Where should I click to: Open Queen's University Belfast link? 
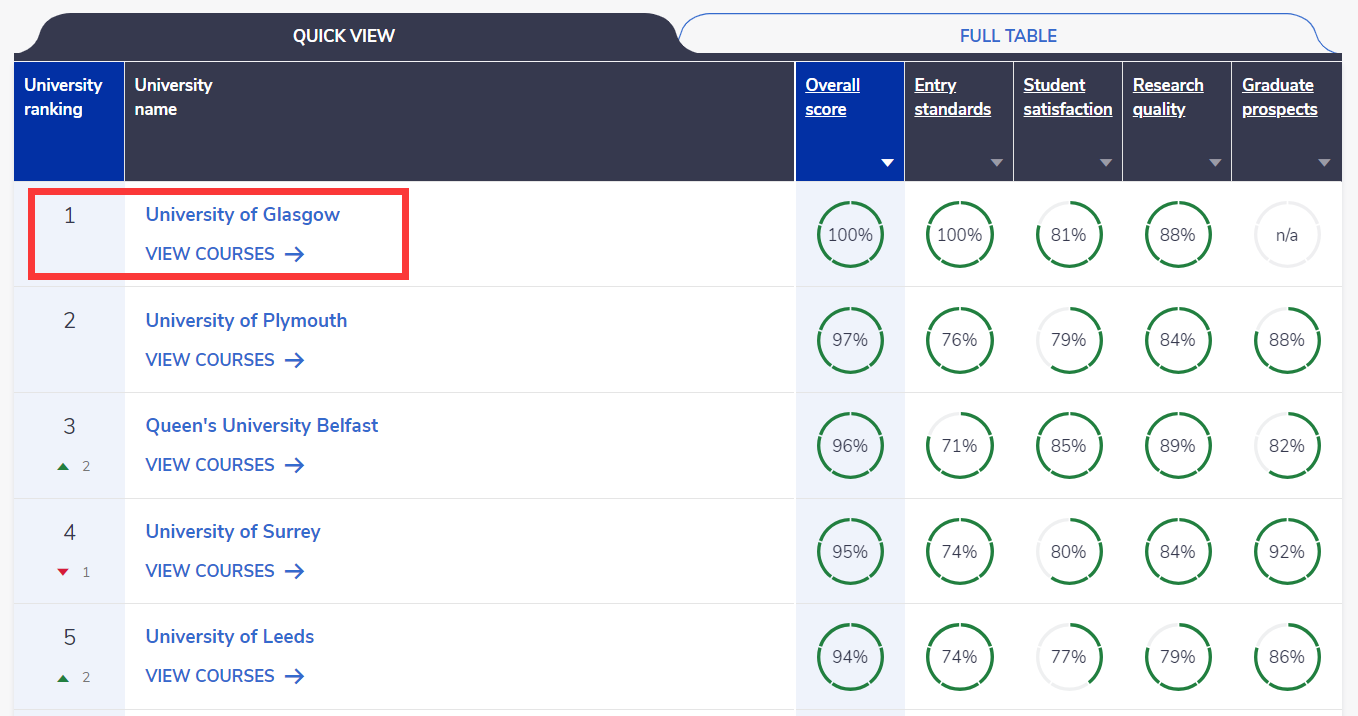click(x=262, y=425)
